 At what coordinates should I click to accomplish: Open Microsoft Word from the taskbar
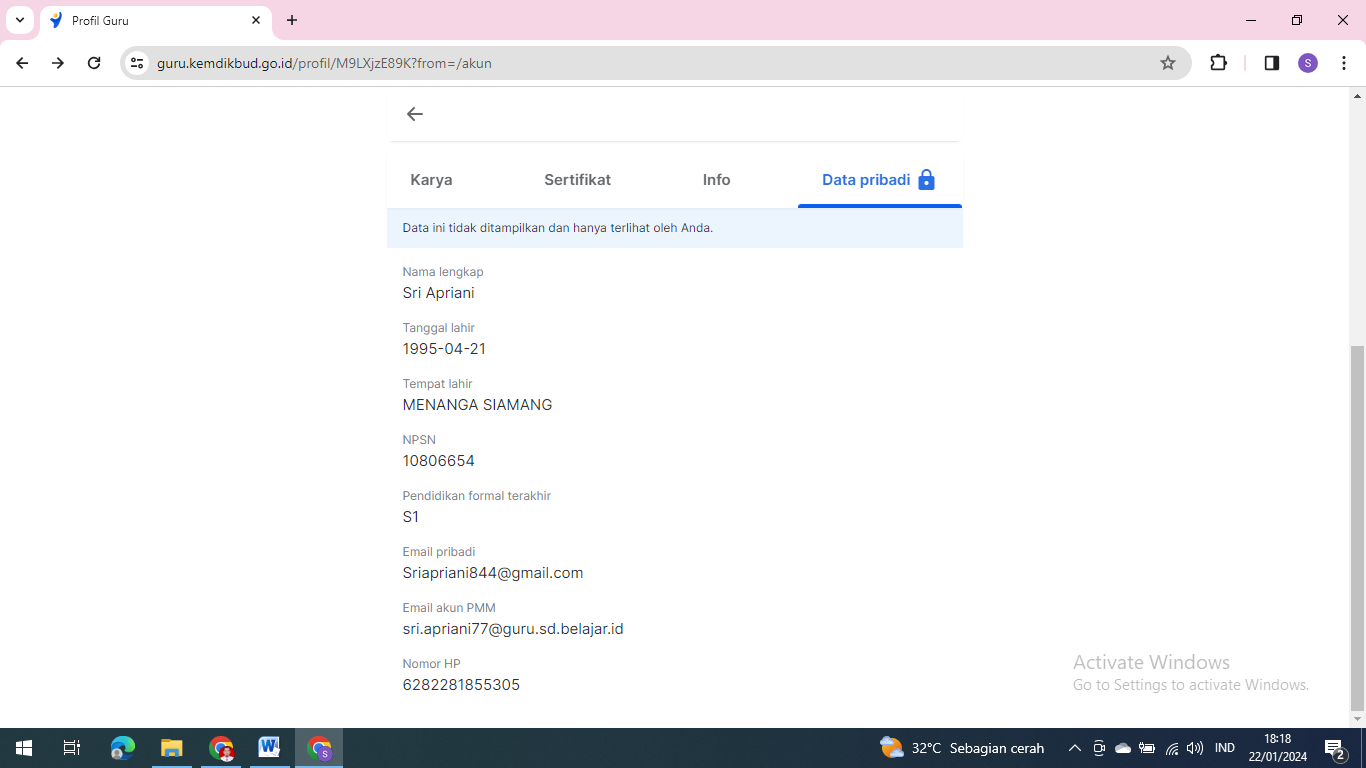[268, 747]
